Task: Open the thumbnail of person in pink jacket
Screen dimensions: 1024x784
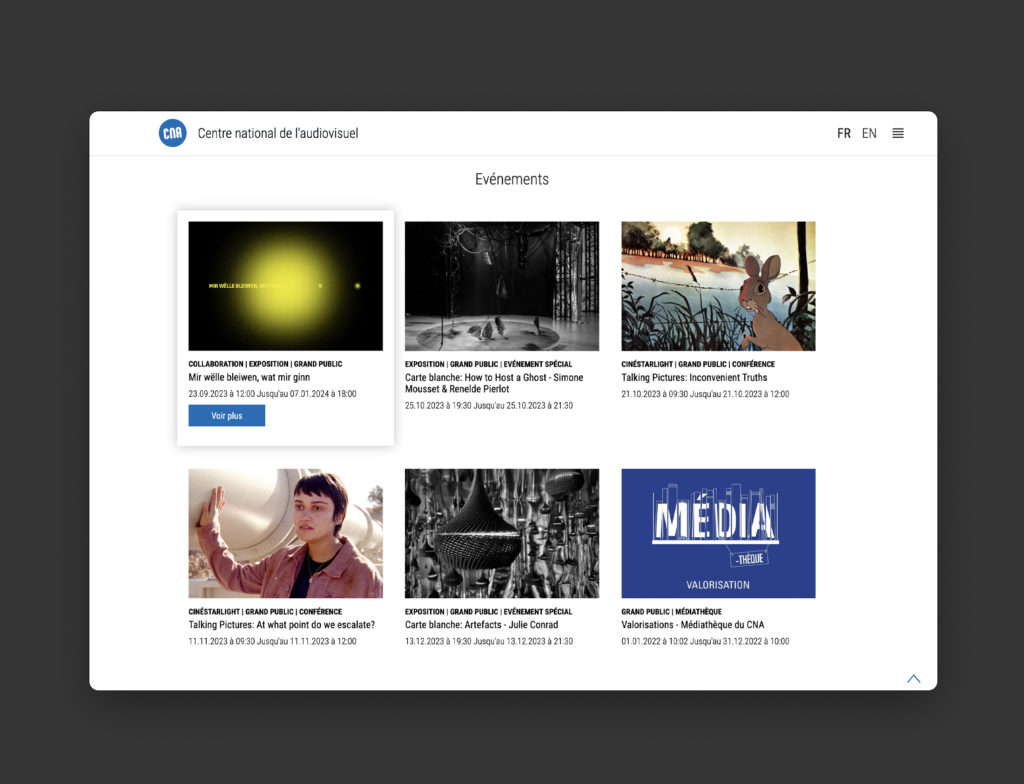Action: point(285,533)
